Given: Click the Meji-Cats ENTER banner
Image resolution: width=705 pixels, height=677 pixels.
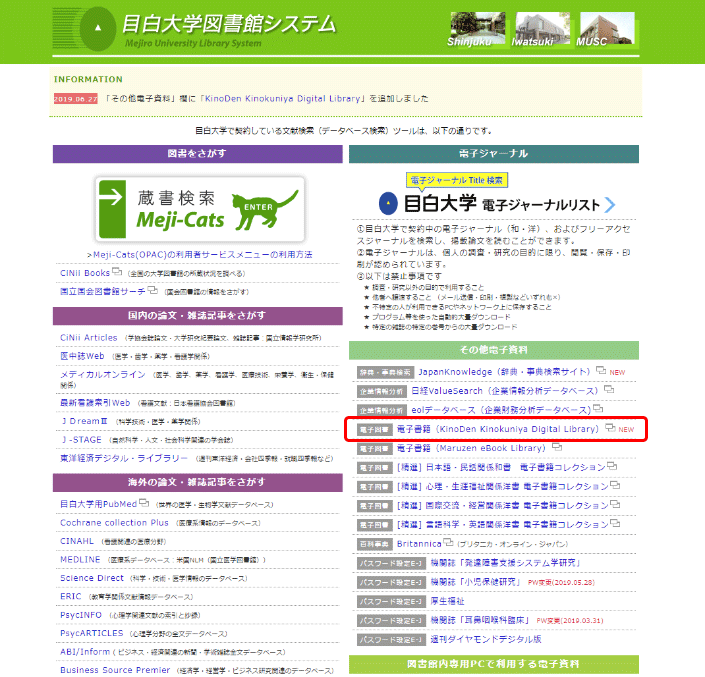Looking at the screenshot, I should pyautogui.click(x=200, y=209).
